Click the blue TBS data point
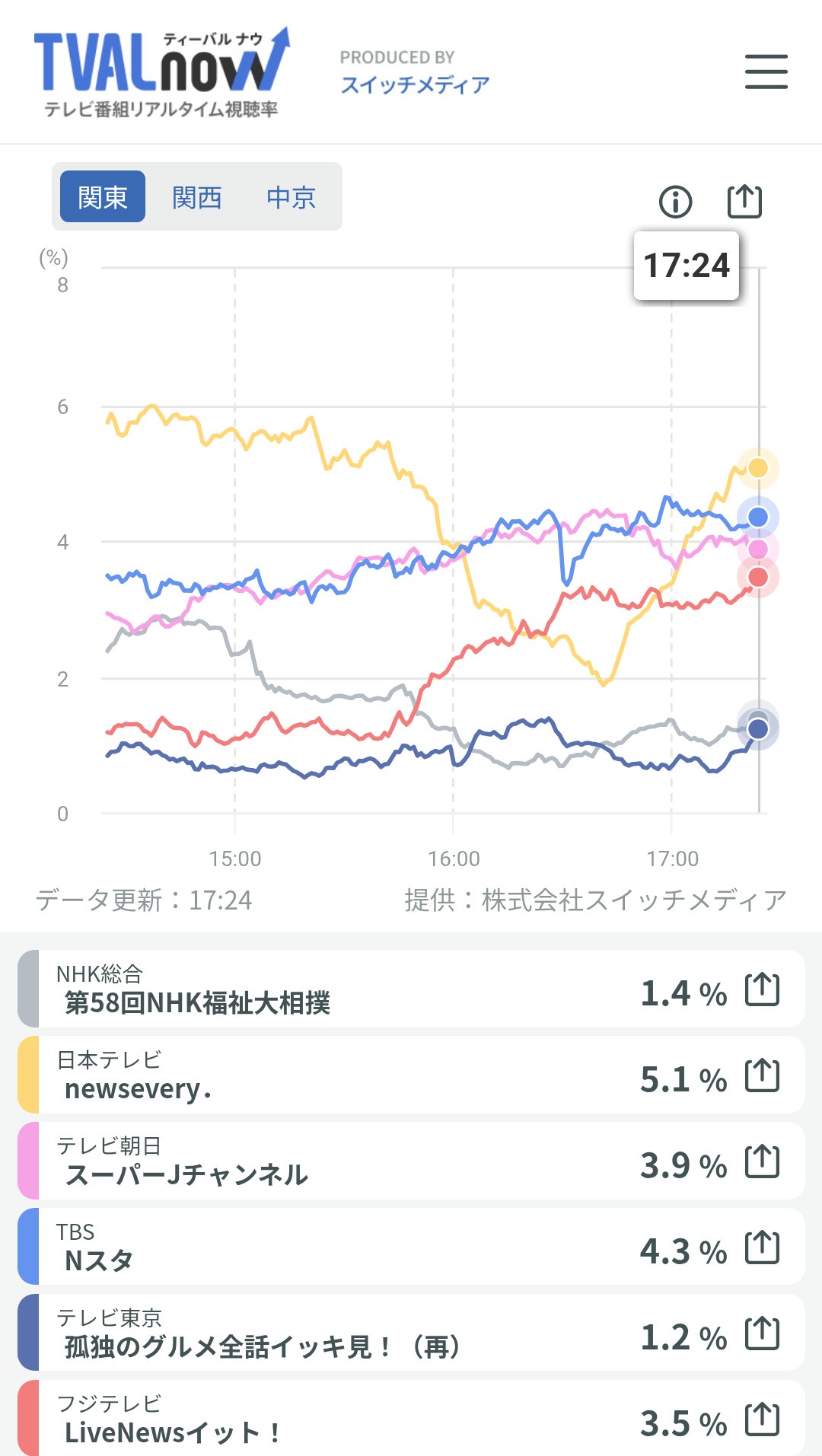 point(758,517)
